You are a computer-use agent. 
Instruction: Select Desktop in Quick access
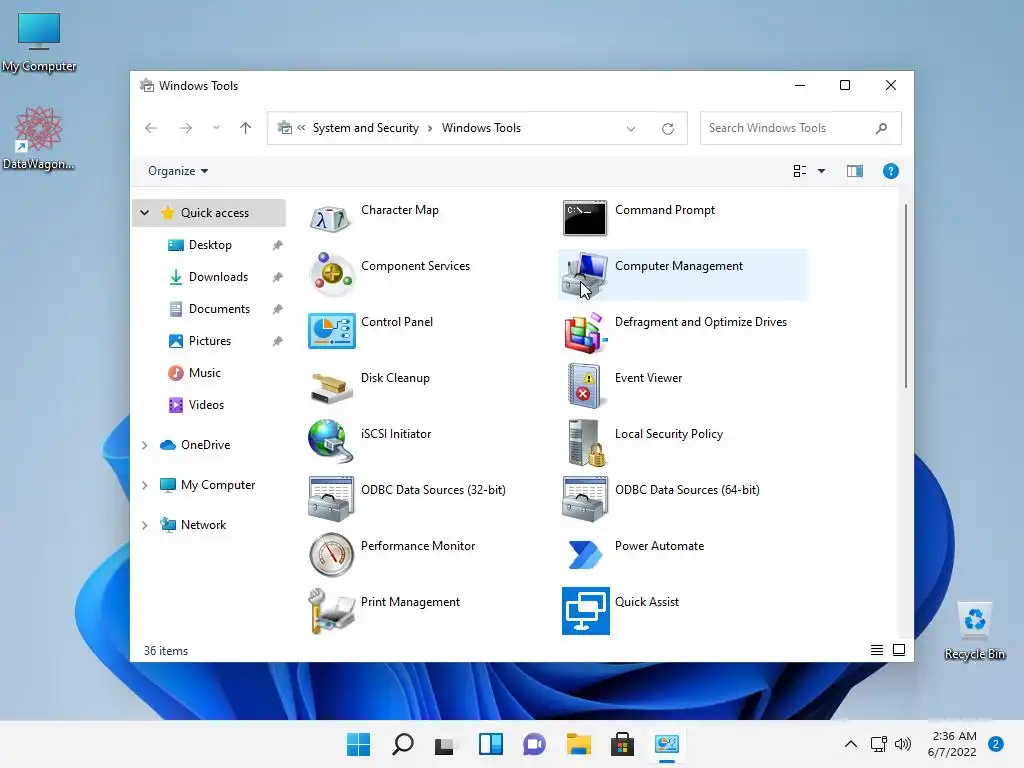tap(210, 245)
